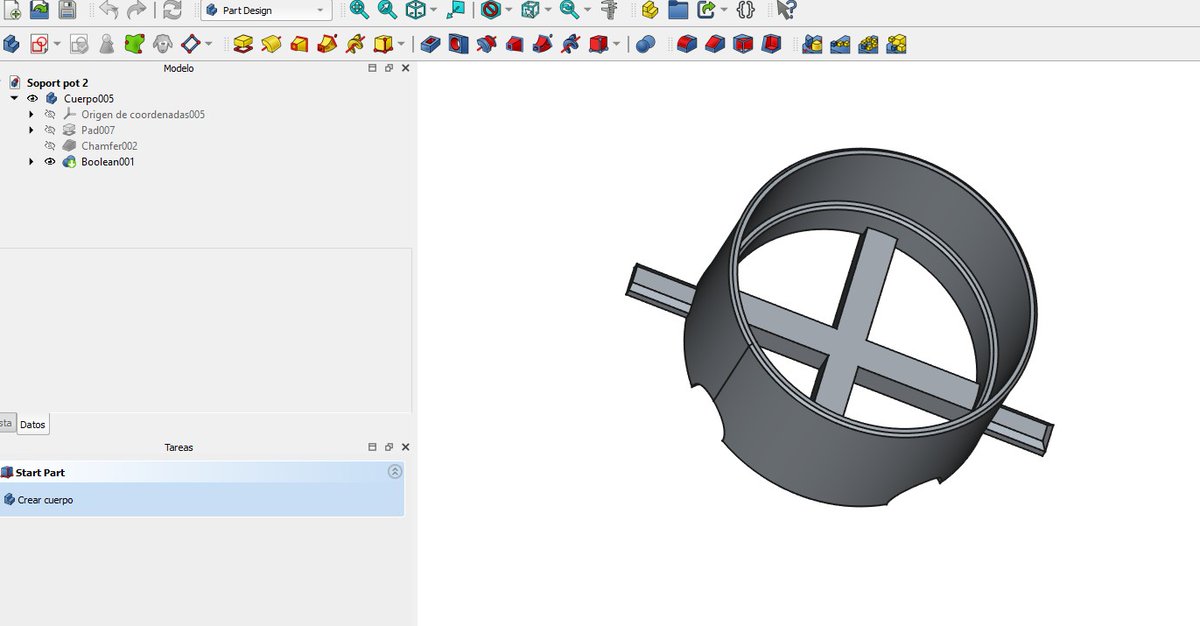Activate the Fillet tool

click(686, 44)
